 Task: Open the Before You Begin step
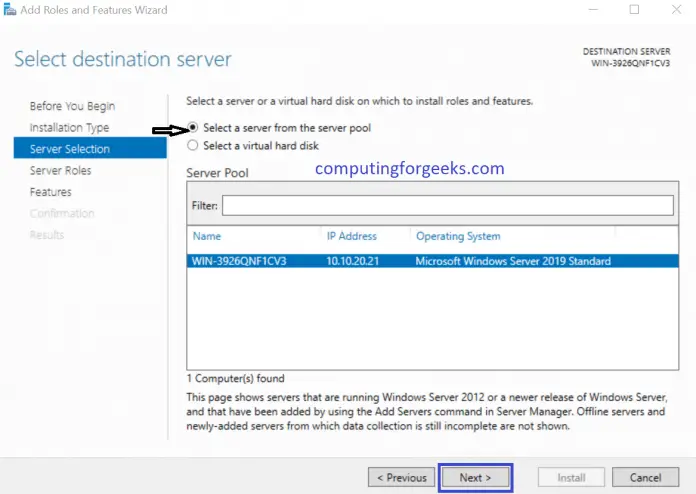point(72,106)
